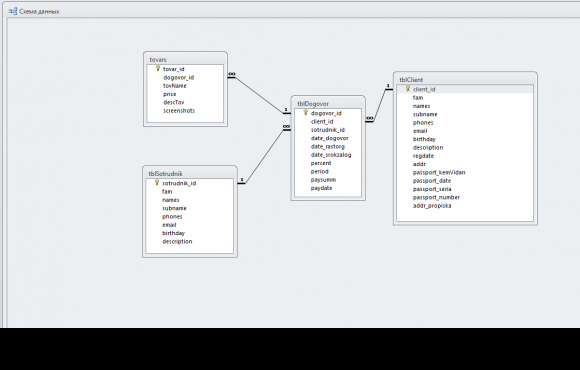580x370 pixels.
Task: Select the relationship line between tovars and tblDogovor
Action: [258, 94]
